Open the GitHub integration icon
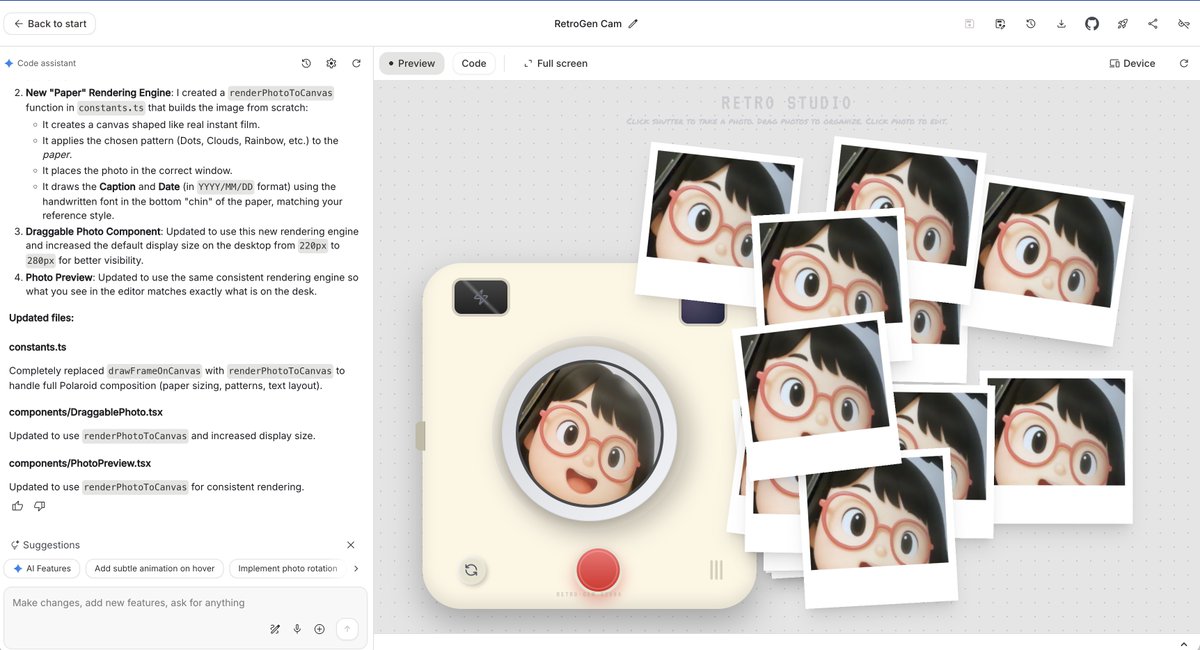 (1092, 22)
